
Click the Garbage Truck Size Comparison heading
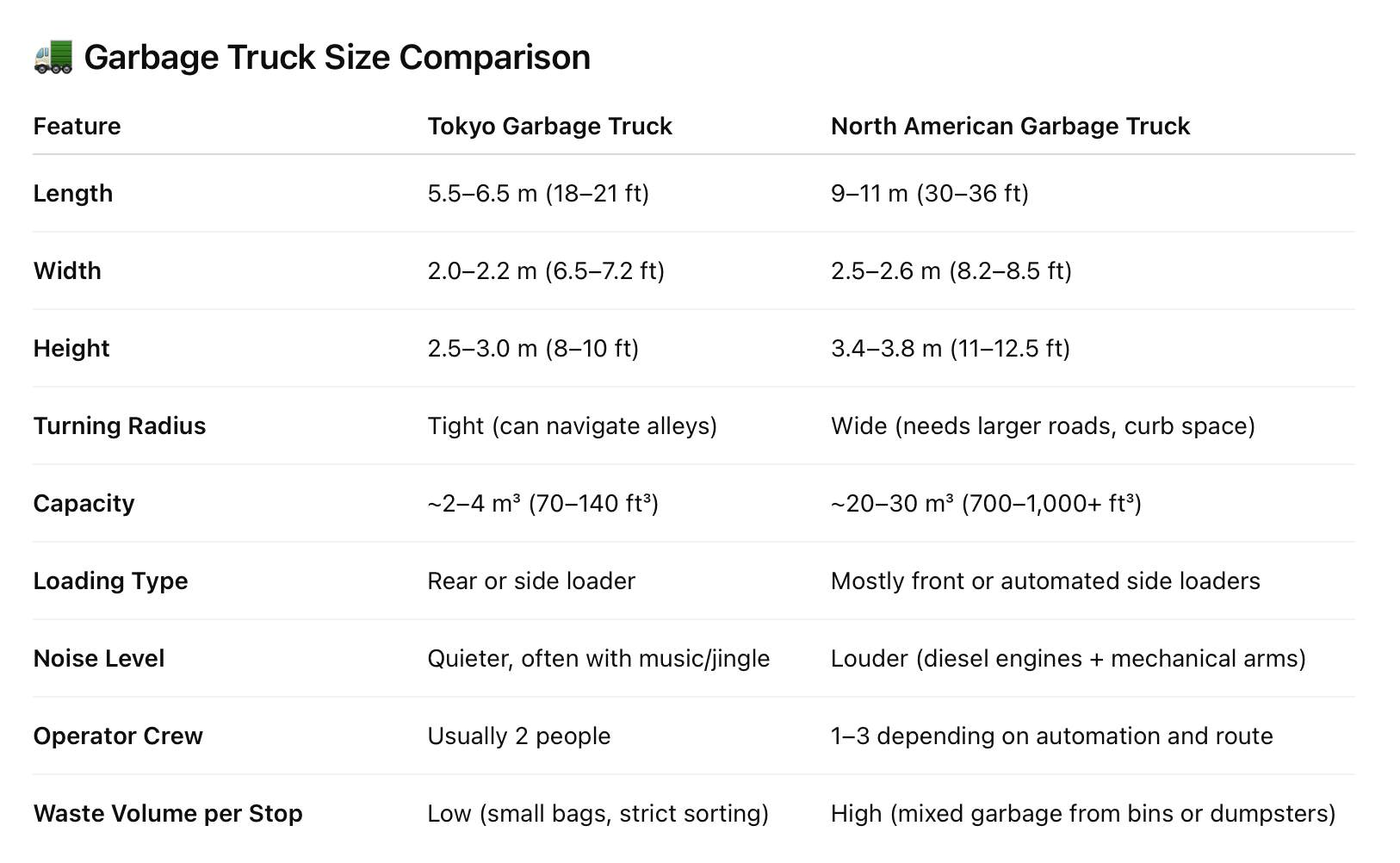point(337,57)
